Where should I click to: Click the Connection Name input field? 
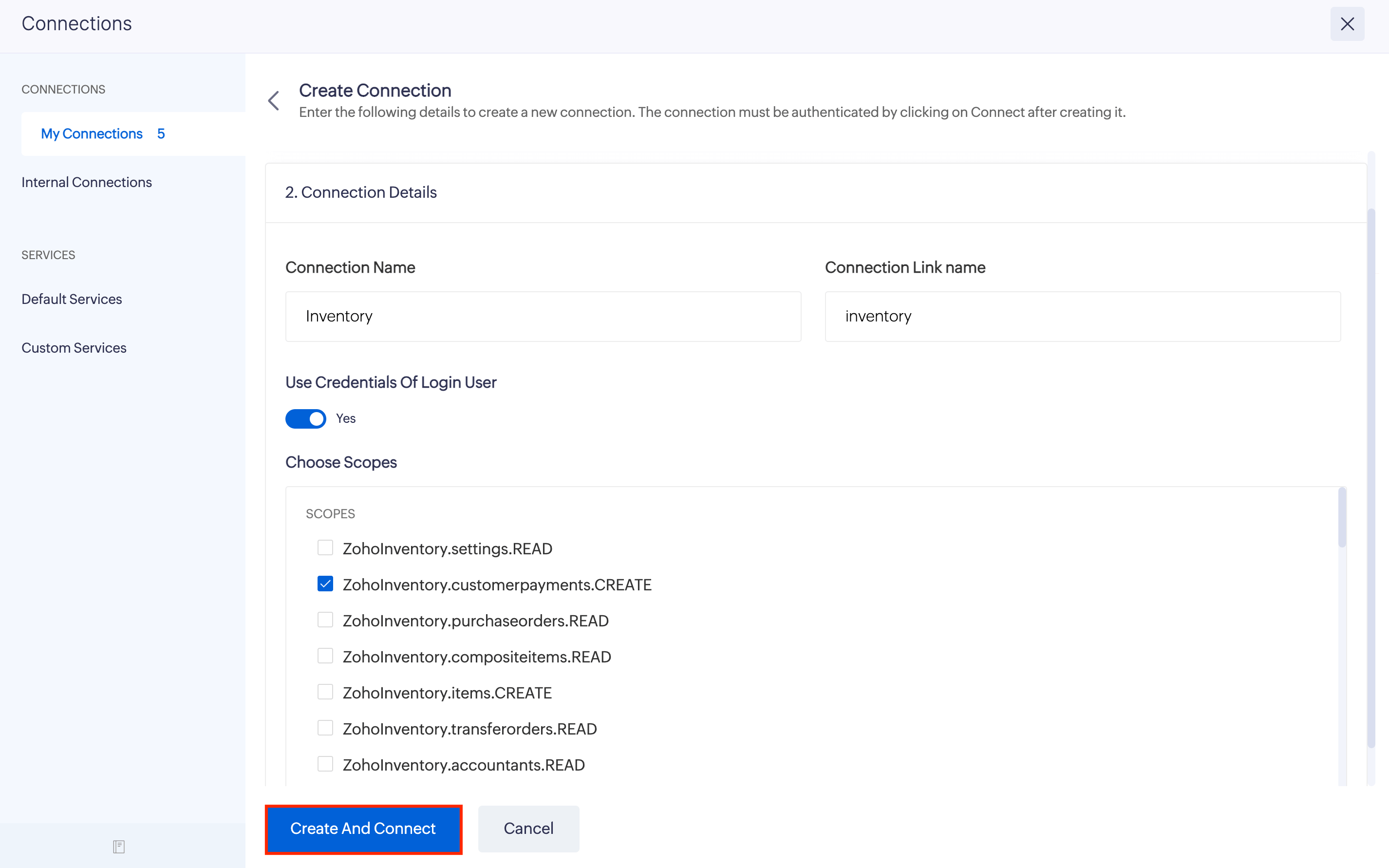click(543, 316)
